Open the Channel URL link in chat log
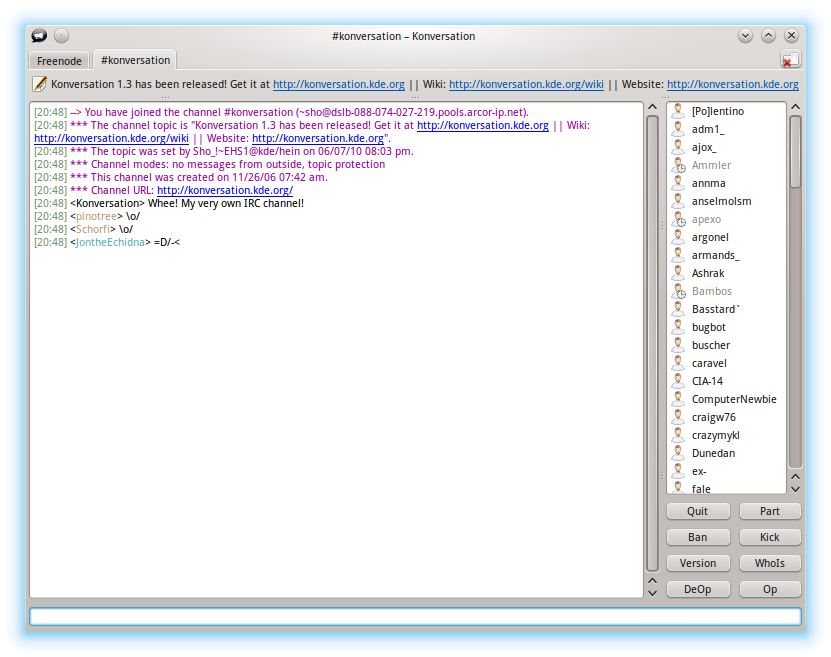The height and width of the screenshot is (657, 831). click(225, 190)
